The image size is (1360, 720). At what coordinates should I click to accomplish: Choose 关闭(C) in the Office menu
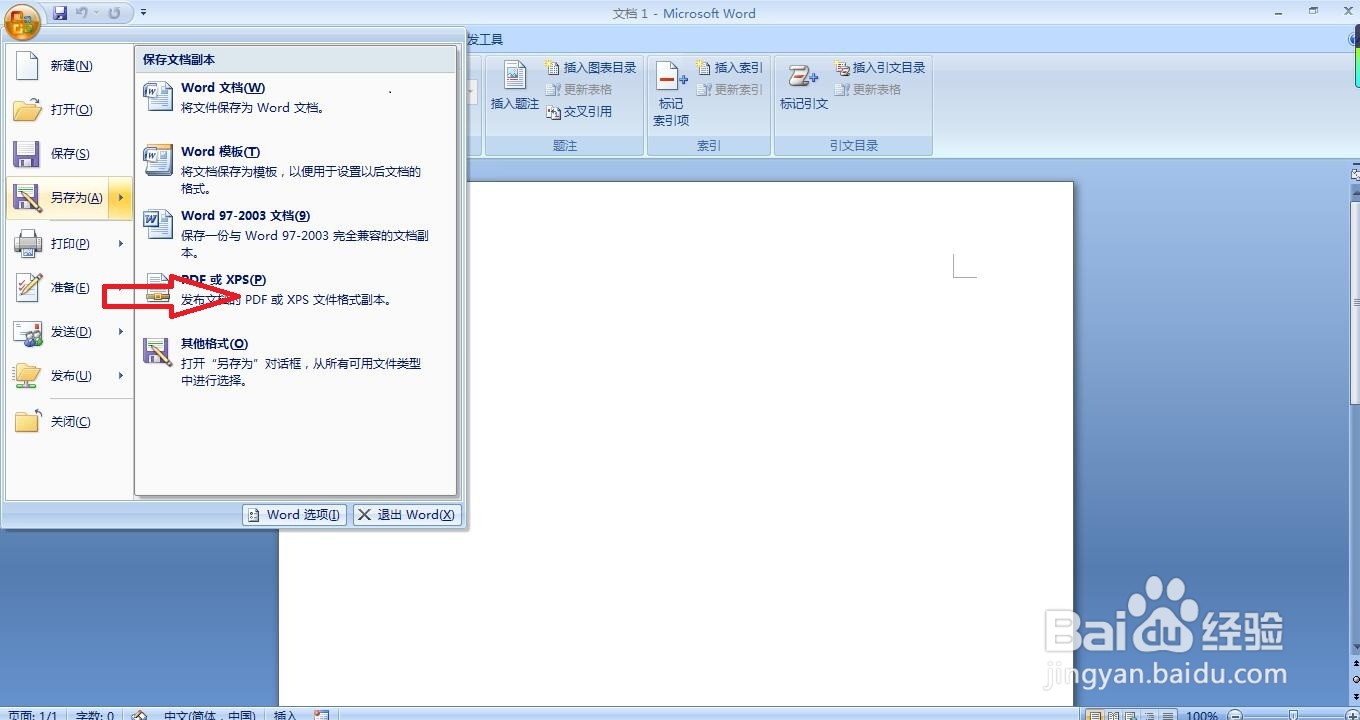point(69,422)
